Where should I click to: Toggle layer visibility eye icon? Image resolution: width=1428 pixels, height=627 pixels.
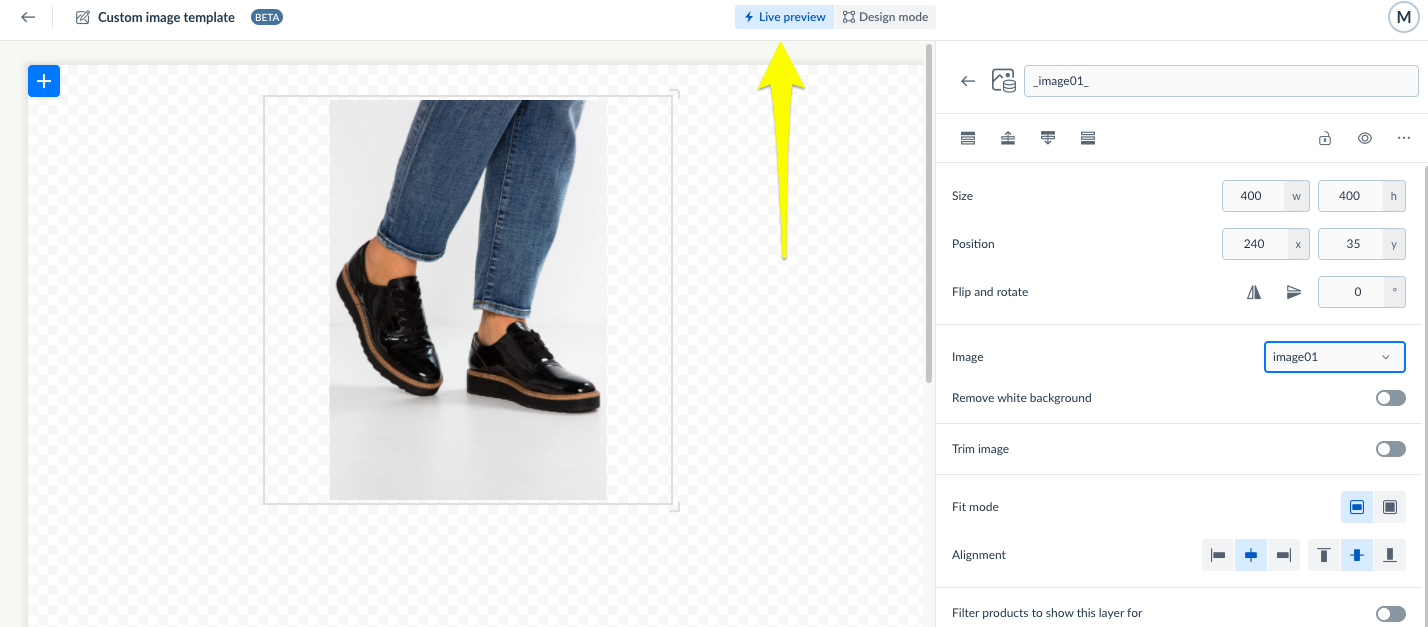[x=1364, y=139]
